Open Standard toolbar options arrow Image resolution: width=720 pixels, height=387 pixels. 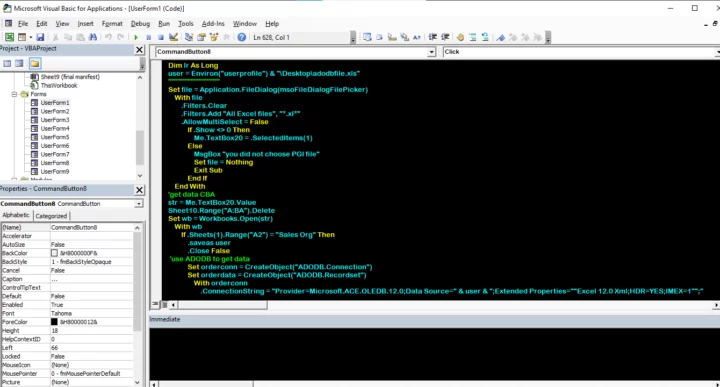[353, 38]
